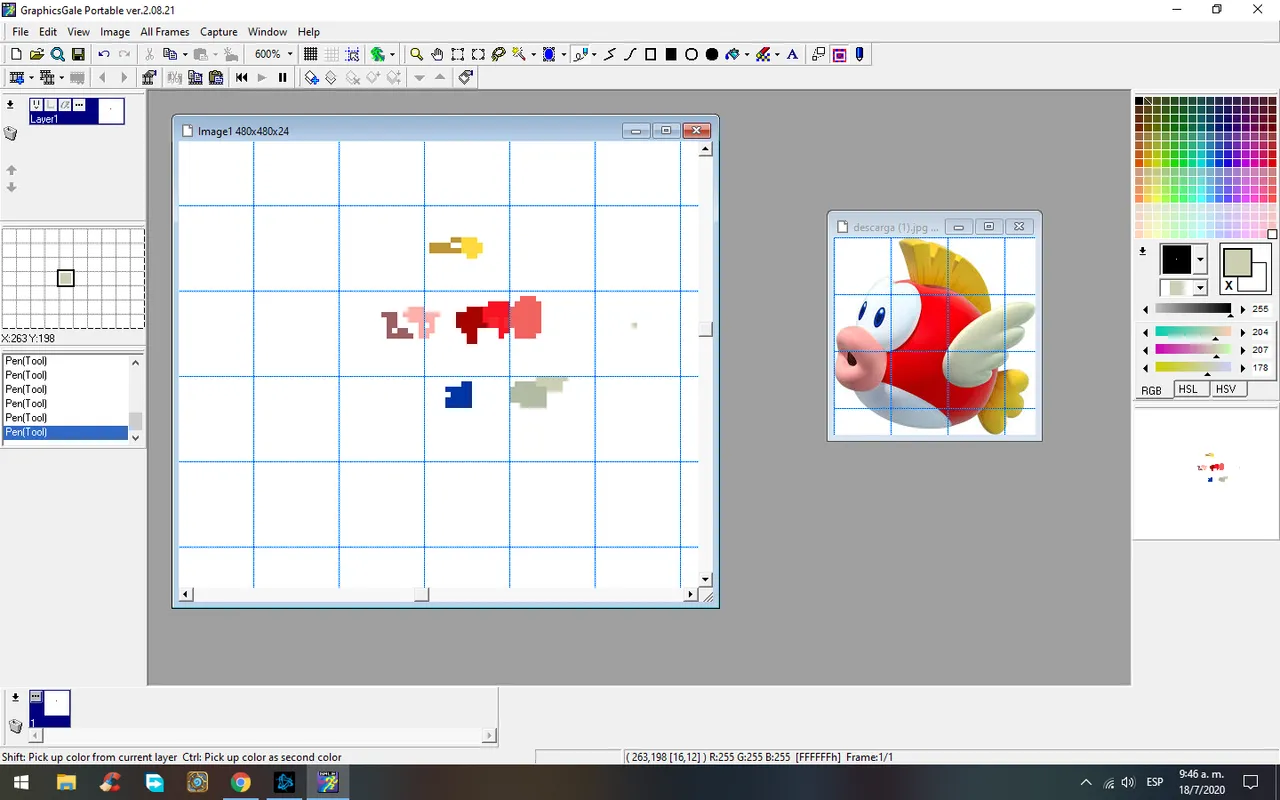Open frame properties icon
The image size is (1280, 800).
(149, 77)
